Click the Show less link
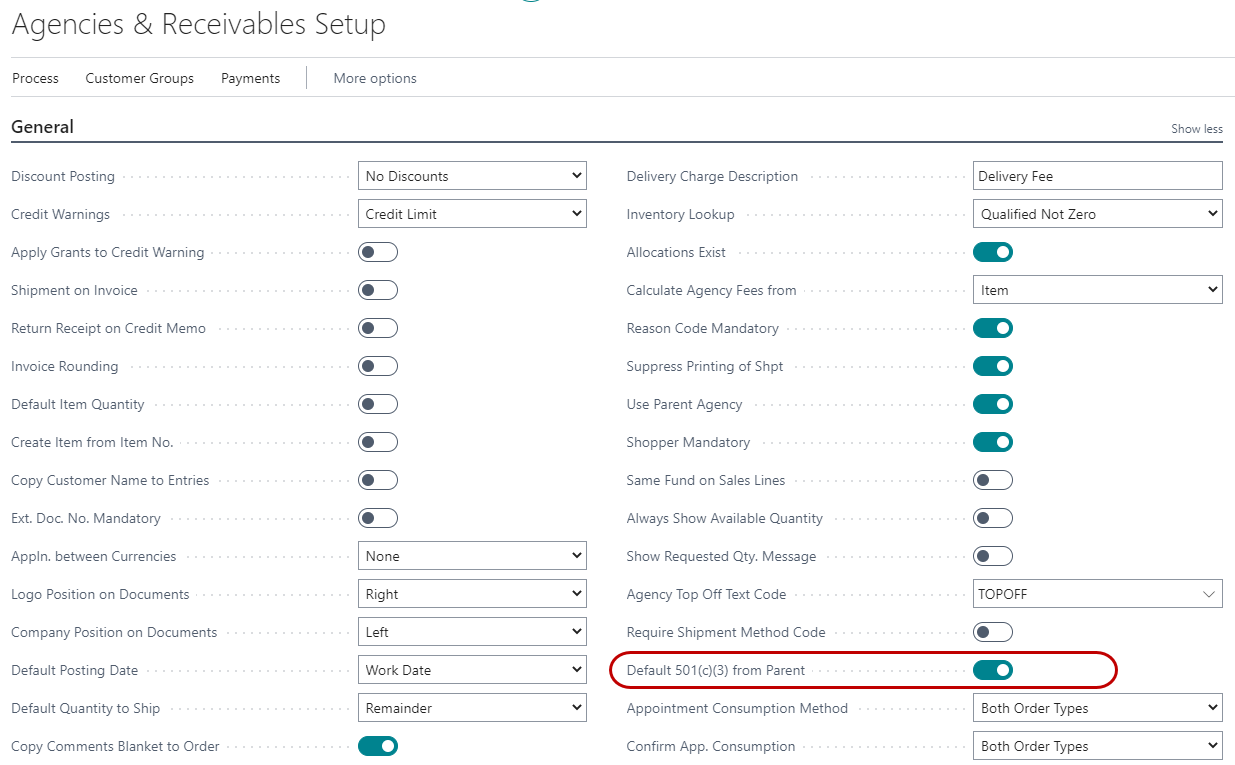The width and height of the screenshot is (1235, 765). 1196,129
